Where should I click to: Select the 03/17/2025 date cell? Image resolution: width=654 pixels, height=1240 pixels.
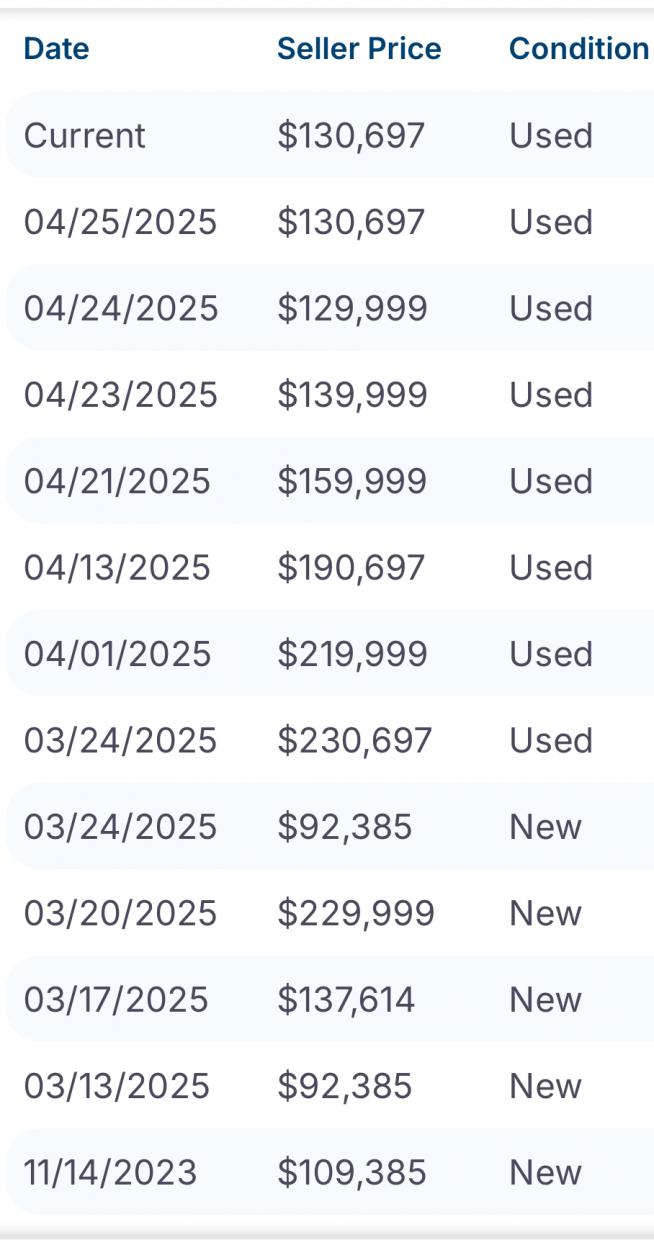[x=116, y=1000]
